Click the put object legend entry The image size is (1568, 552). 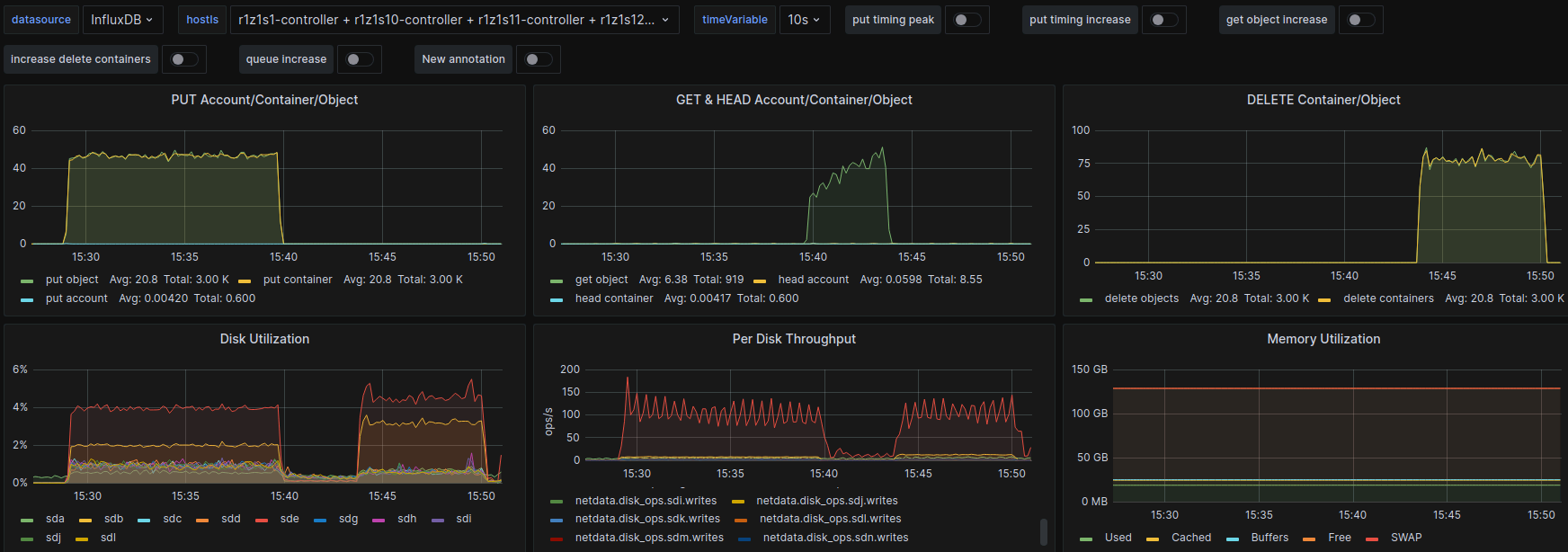72,280
